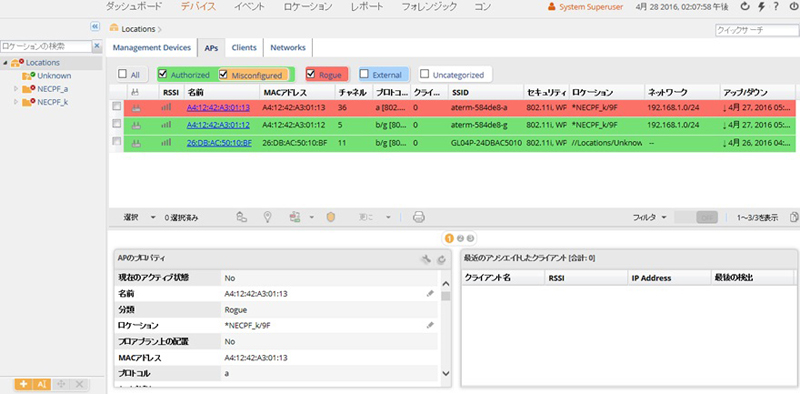Toggle the filter OFF switch
Image resolution: width=800 pixels, height=394 pixels.
[x=696, y=217]
